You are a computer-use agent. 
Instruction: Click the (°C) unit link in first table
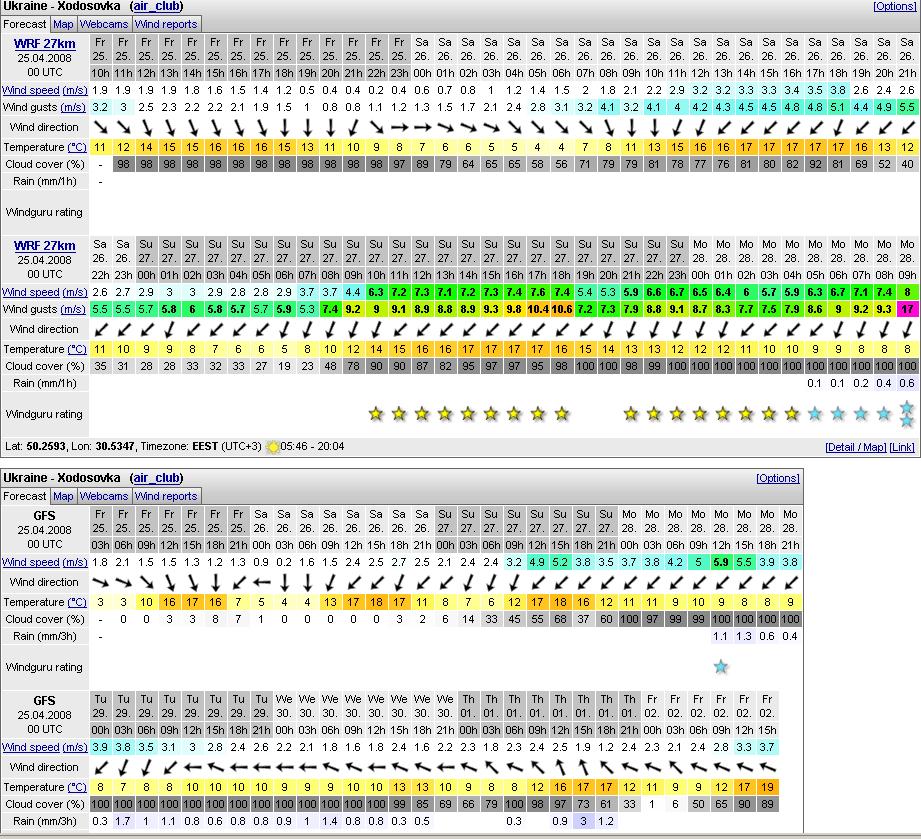(x=76, y=147)
